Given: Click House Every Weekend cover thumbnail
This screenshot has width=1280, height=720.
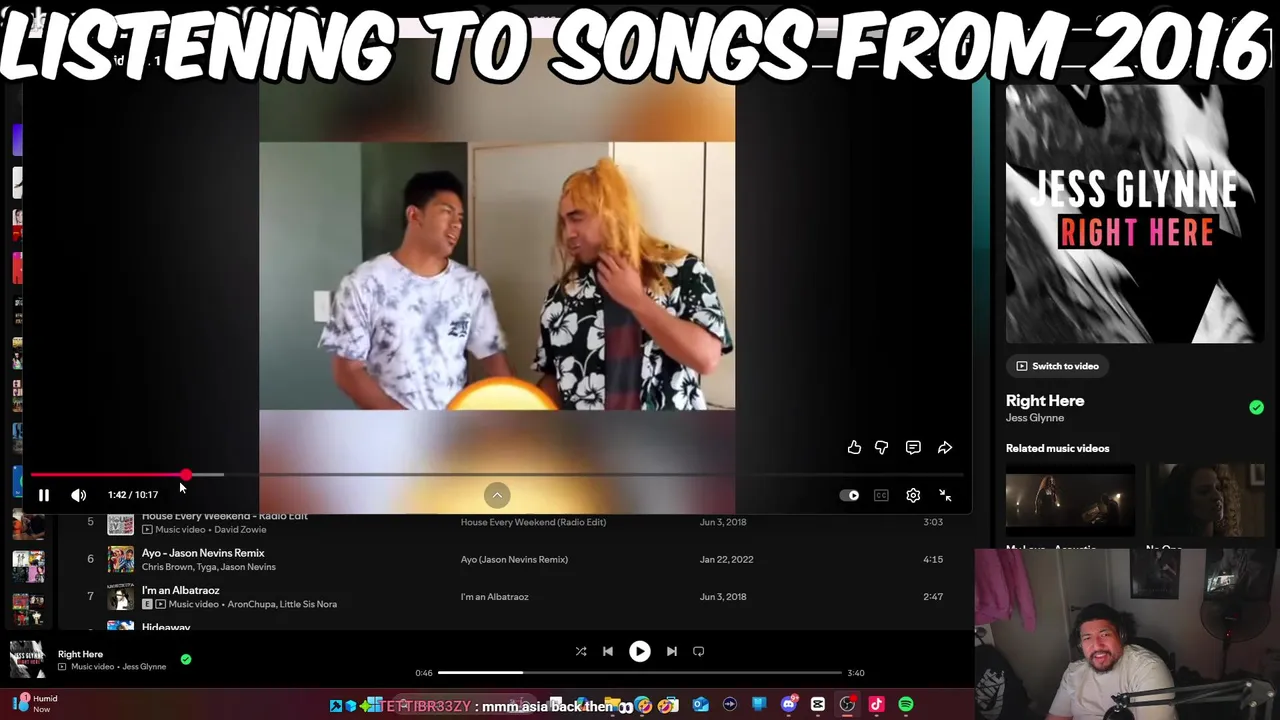Looking at the screenshot, I should [x=121, y=523].
